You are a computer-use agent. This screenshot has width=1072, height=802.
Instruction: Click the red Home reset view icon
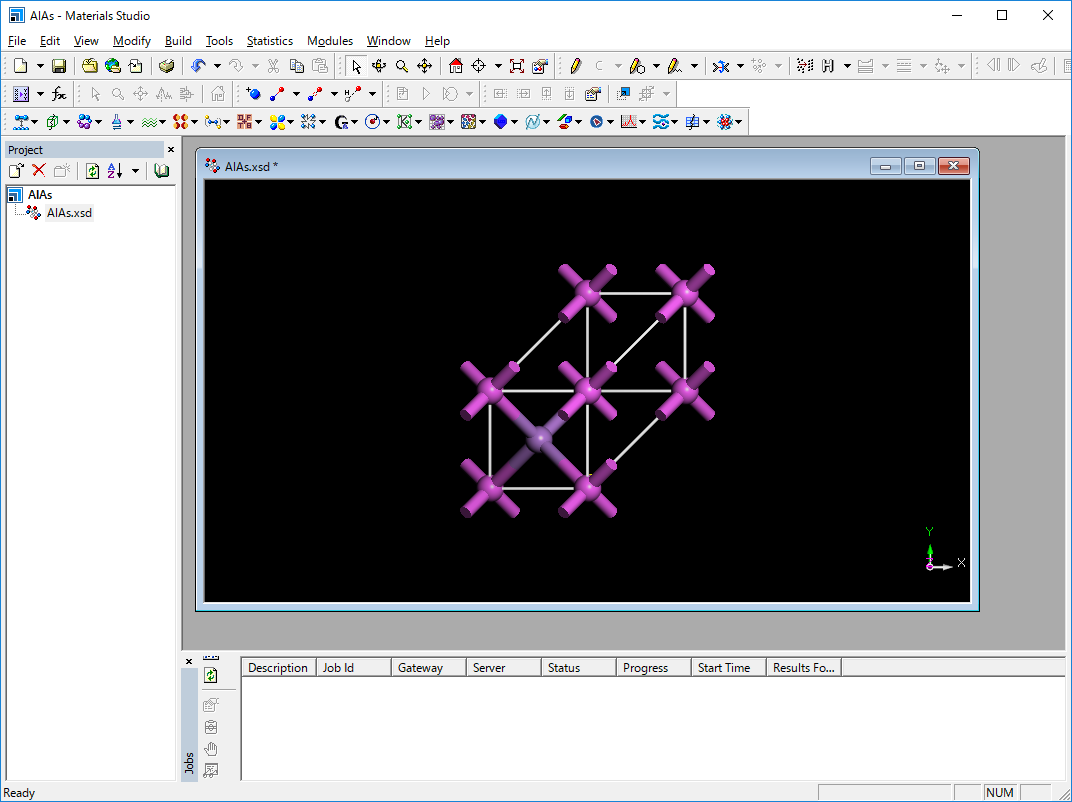(x=456, y=66)
